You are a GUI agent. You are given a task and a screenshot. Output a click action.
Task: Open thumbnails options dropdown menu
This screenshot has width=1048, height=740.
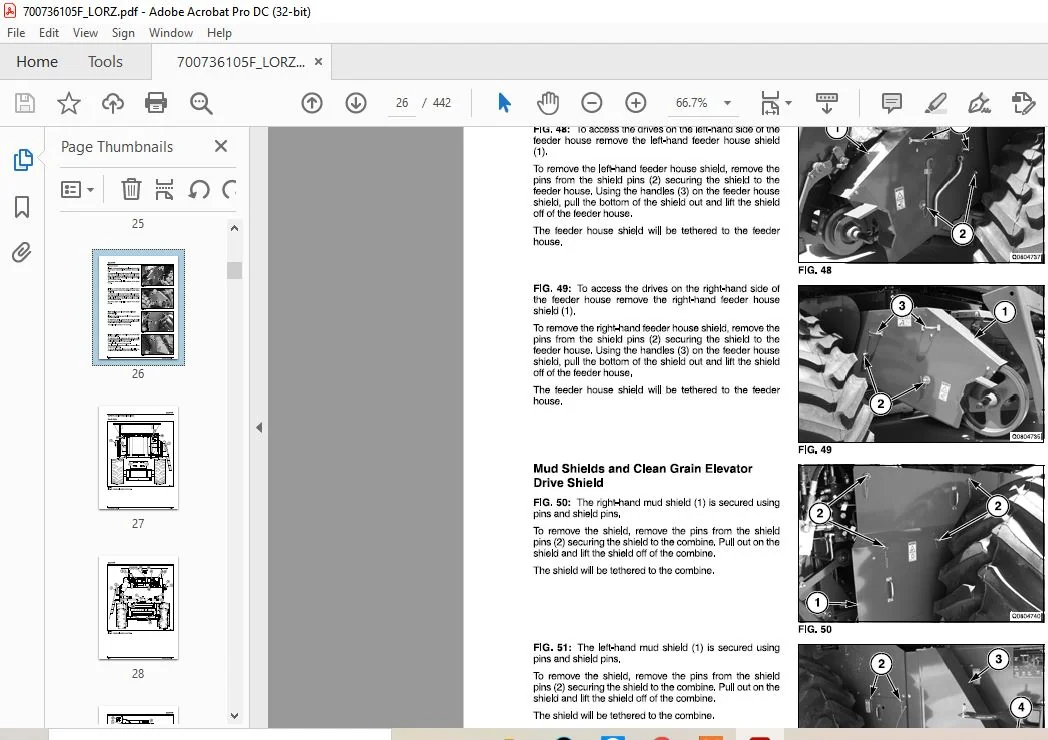(78, 190)
